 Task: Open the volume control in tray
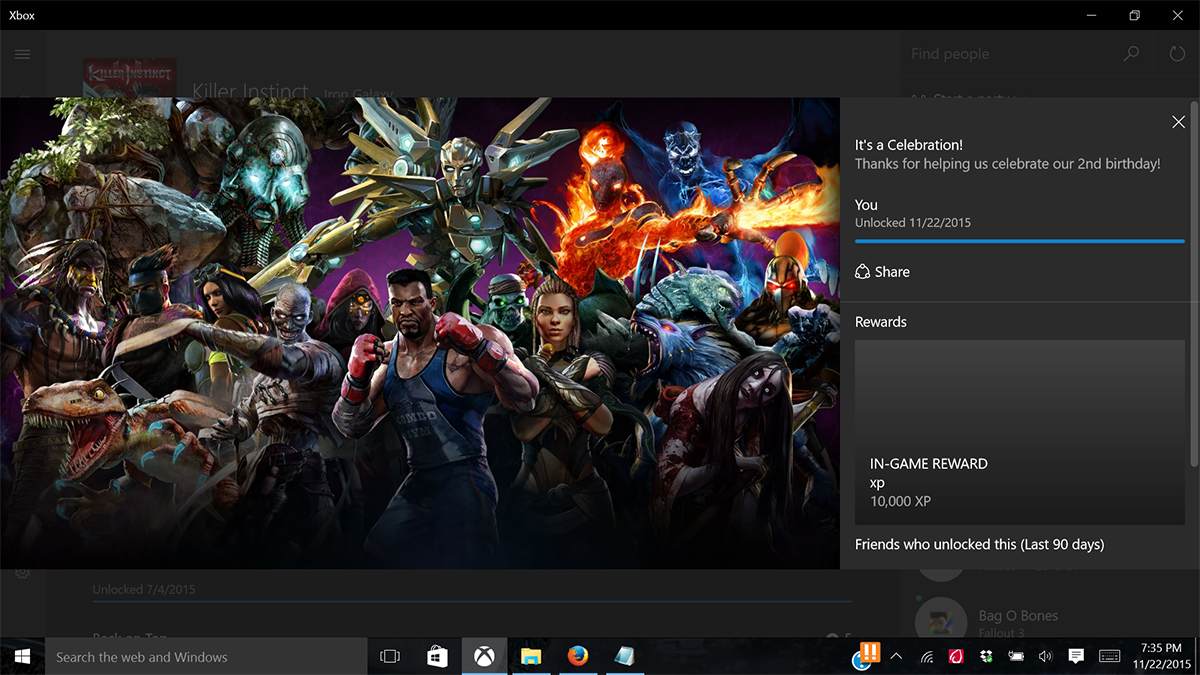(x=1045, y=657)
